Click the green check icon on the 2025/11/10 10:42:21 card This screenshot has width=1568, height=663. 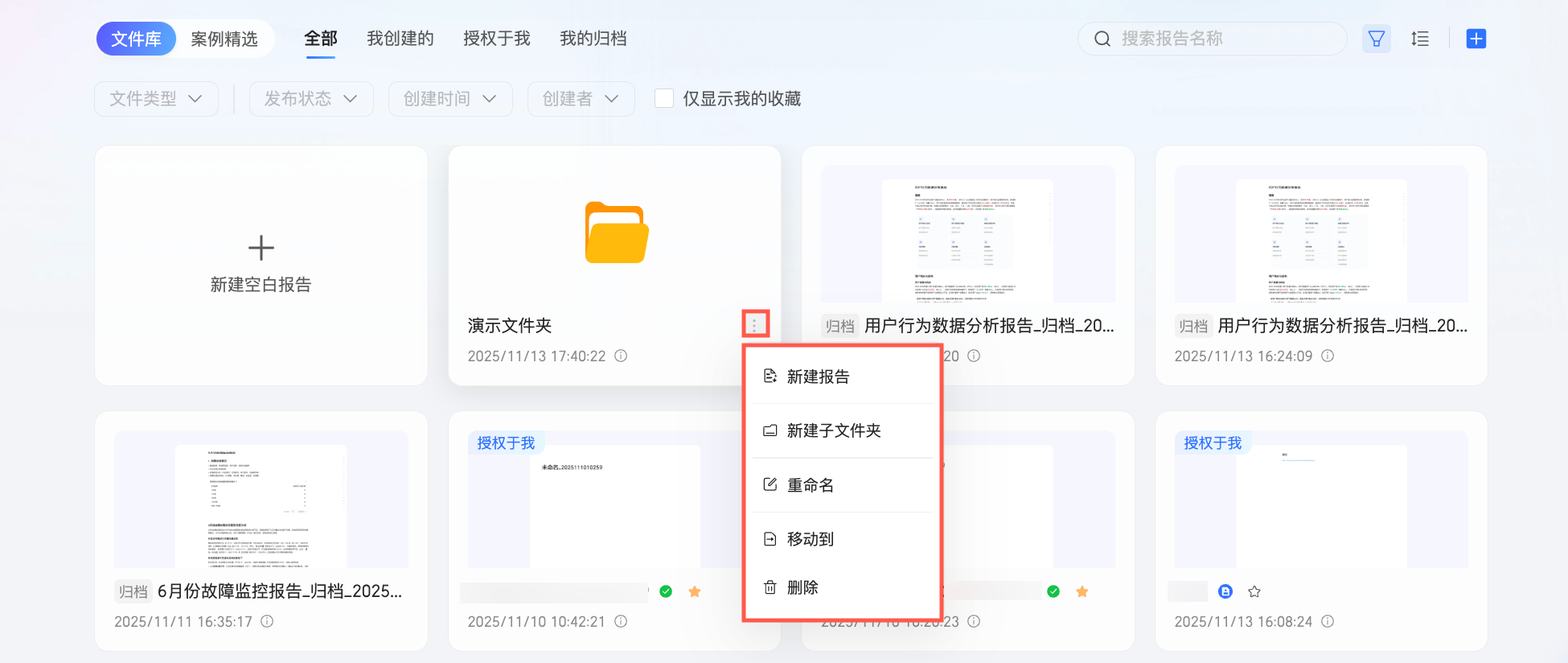click(x=666, y=591)
